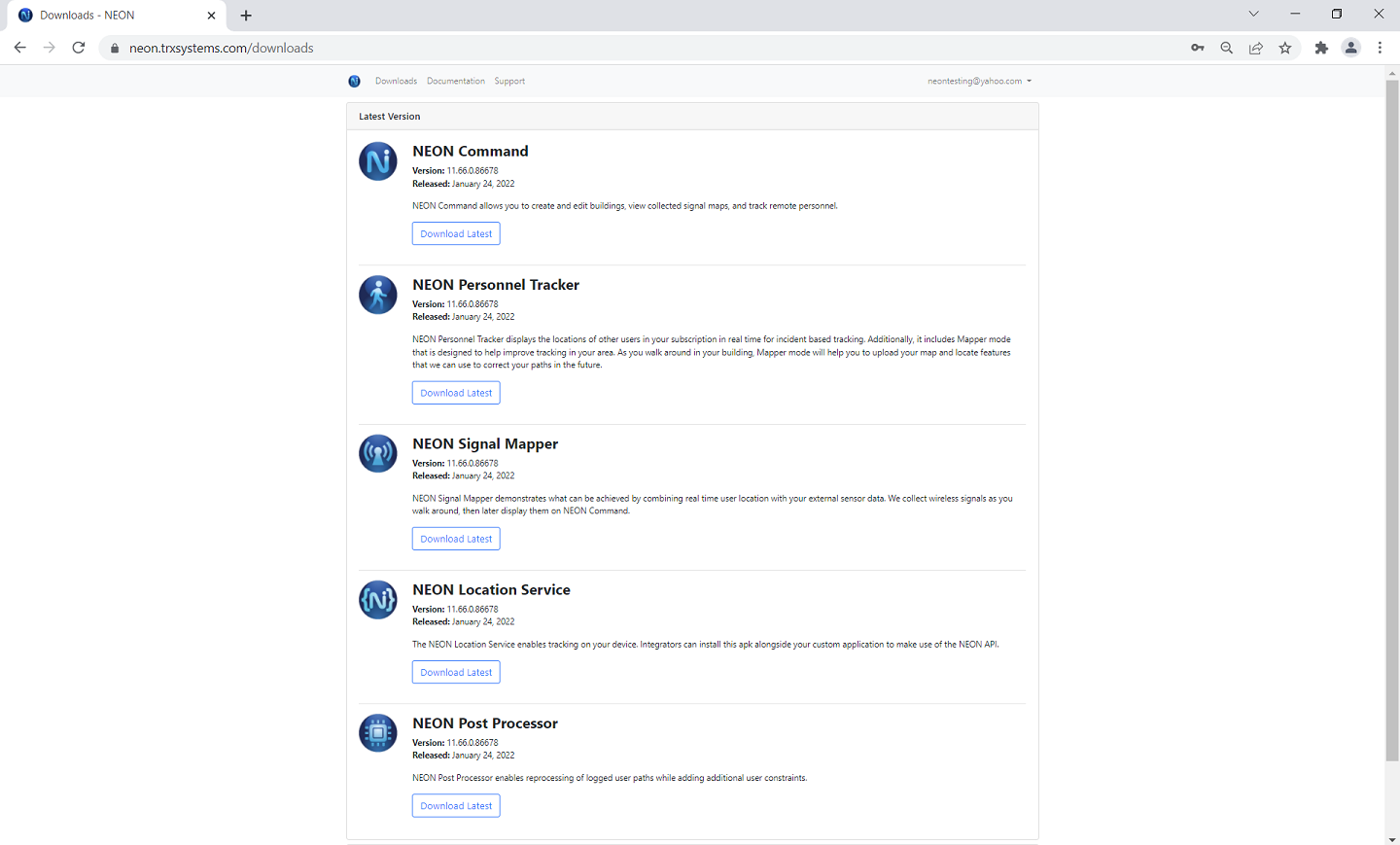Viewport: 1400px width, 845px height.
Task: Open the extensions puzzle icon
Action: [1321, 48]
